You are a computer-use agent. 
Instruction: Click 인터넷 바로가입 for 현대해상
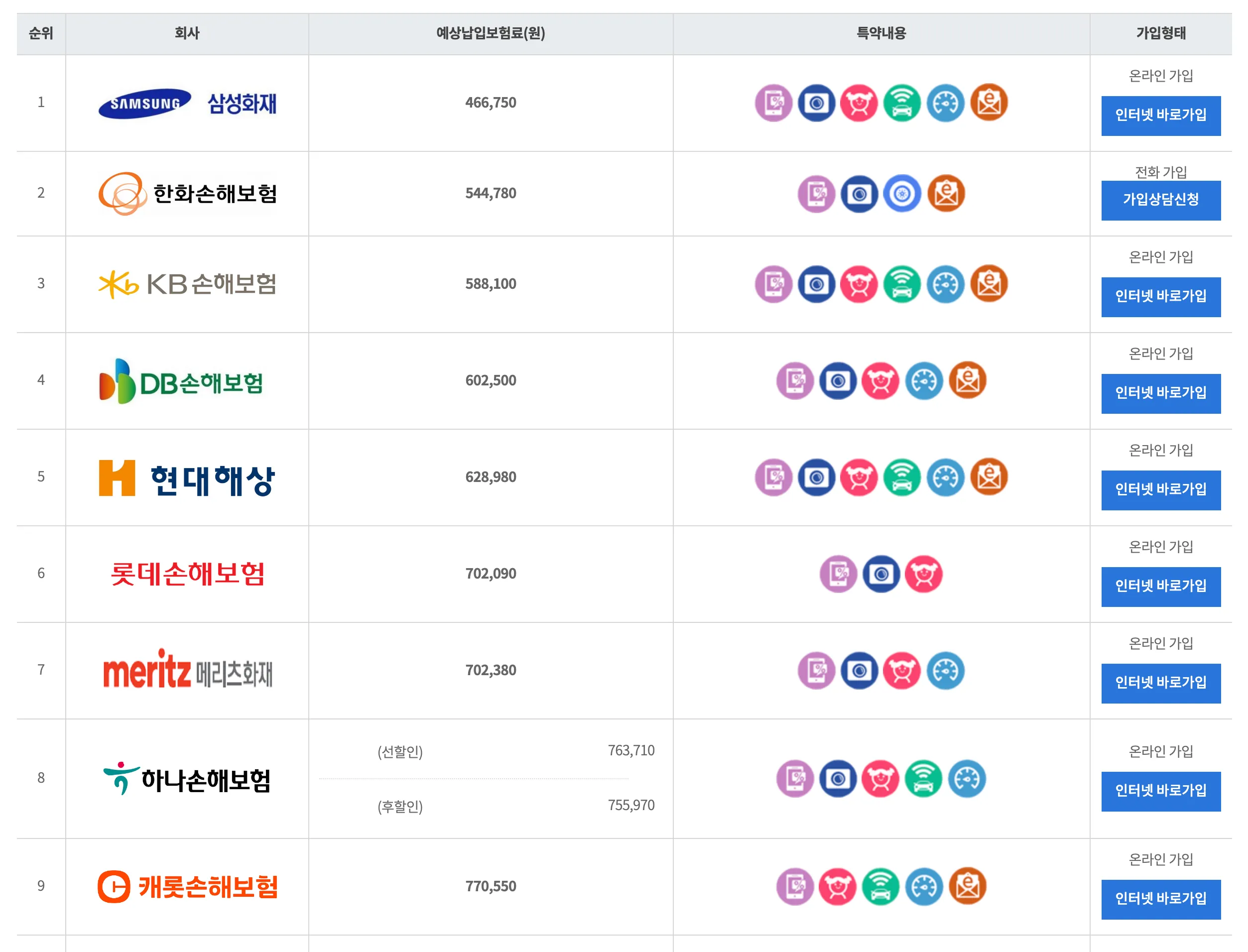1161,489
